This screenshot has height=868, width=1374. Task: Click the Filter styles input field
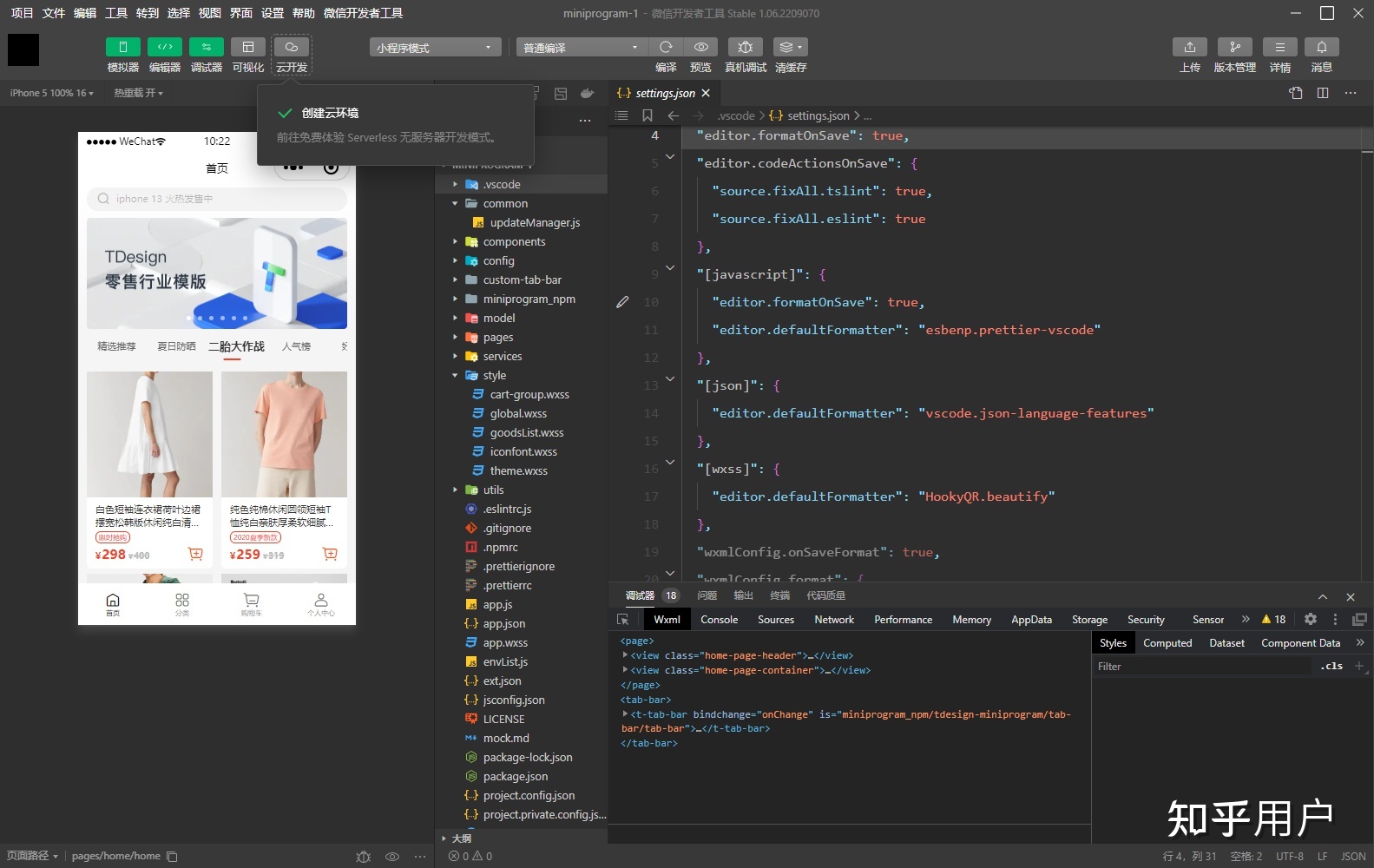click(x=1202, y=667)
